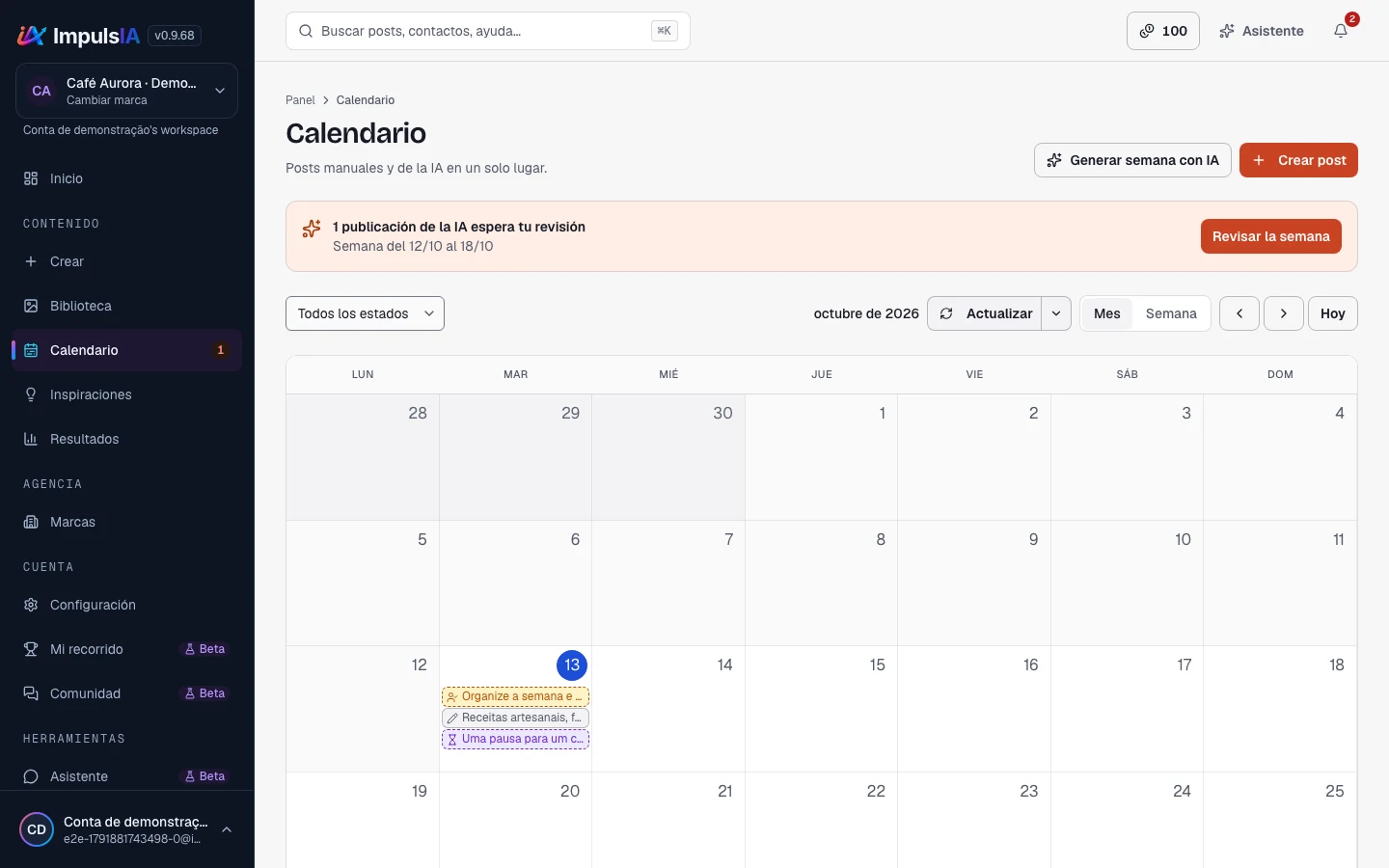1389x868 pixels.
Task: Go to previous month
Action: click(1239, 313)
